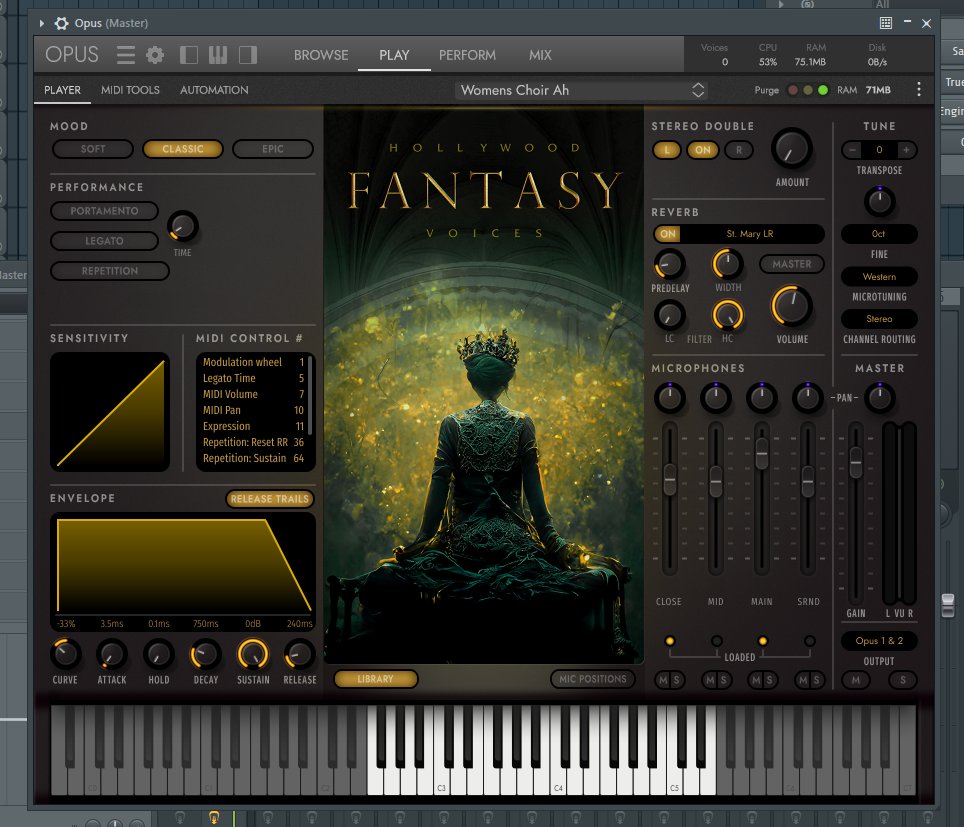Open the Womens Choir Ah instrument selector
964x827 pixels.
582,90
